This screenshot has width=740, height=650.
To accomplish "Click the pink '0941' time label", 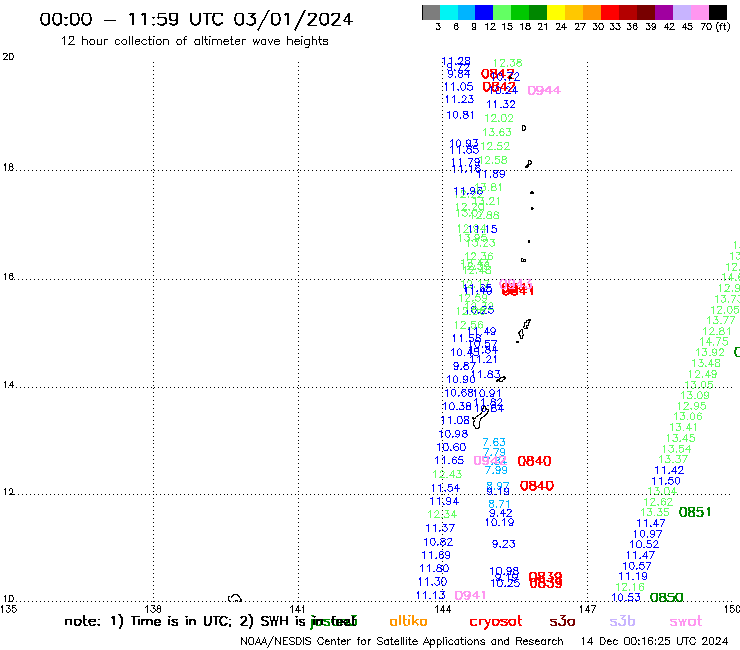I will [x=470, y=595].
